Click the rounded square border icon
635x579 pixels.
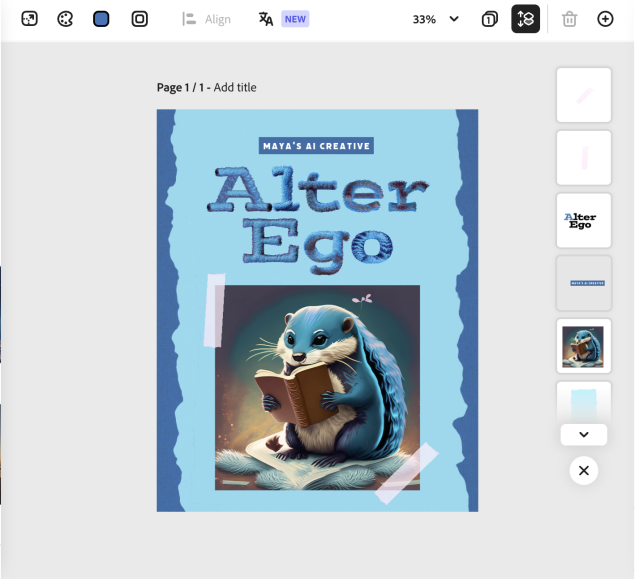point(140,19)
